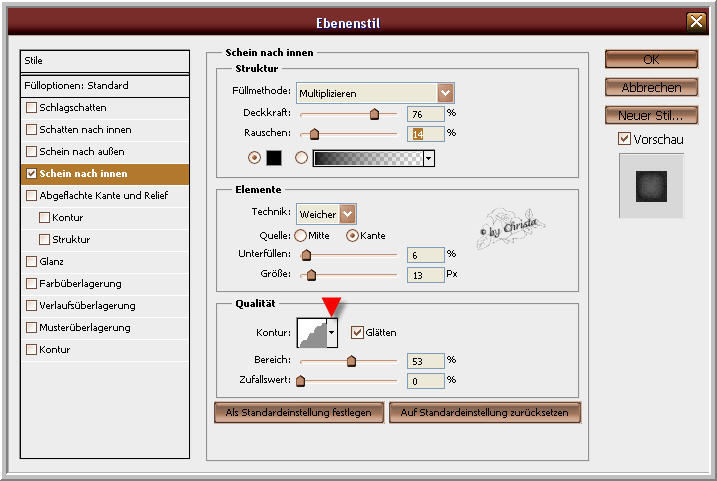Click the Rauschen slider handle

click(314, 134)
